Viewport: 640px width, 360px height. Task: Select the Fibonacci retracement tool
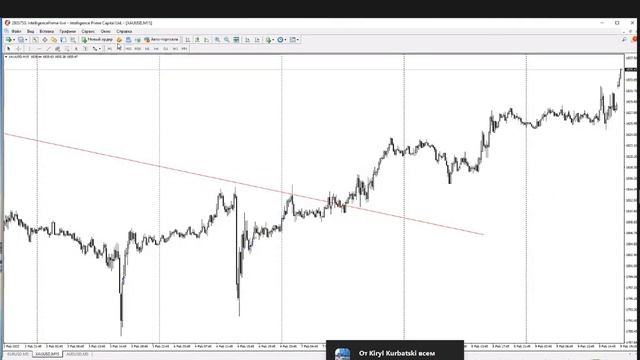67,49
